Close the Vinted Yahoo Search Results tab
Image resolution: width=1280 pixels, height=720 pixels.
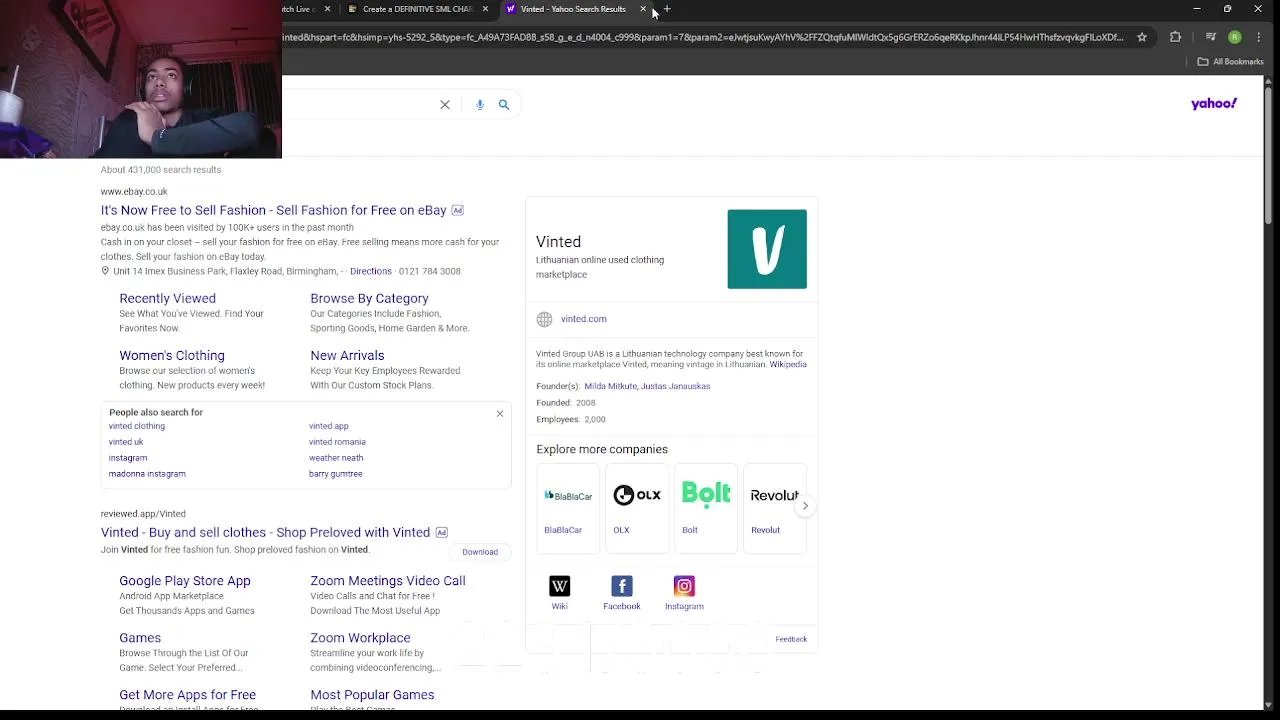[643, 9]
